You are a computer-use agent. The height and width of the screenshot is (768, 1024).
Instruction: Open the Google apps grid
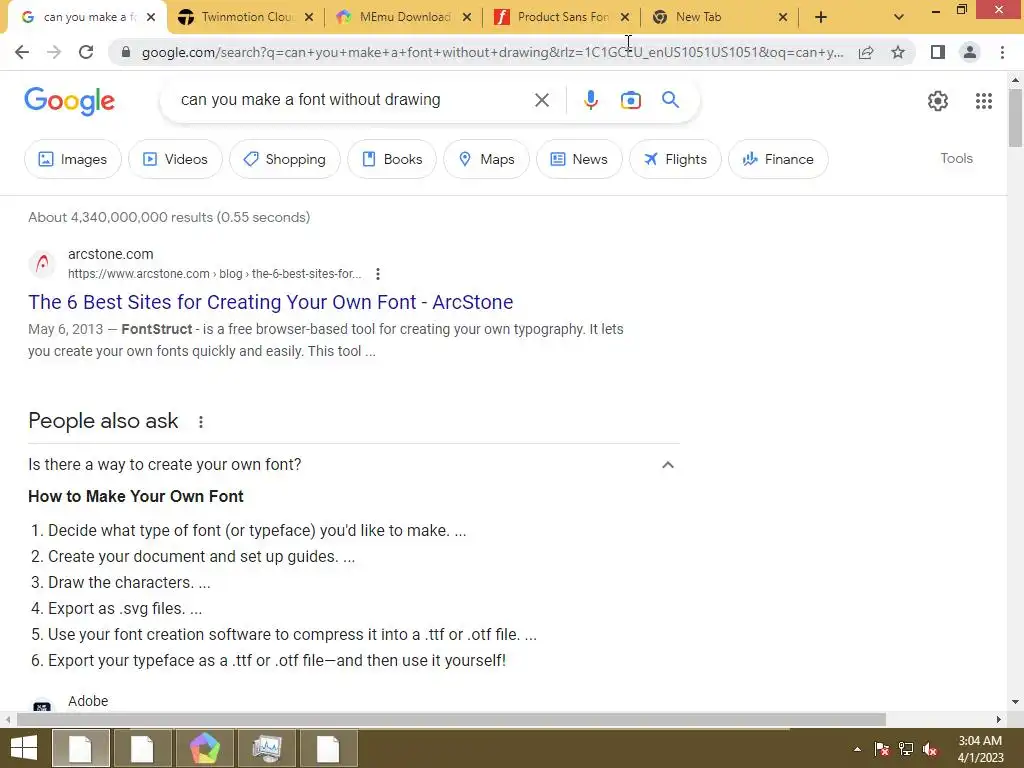coord(984,101)
